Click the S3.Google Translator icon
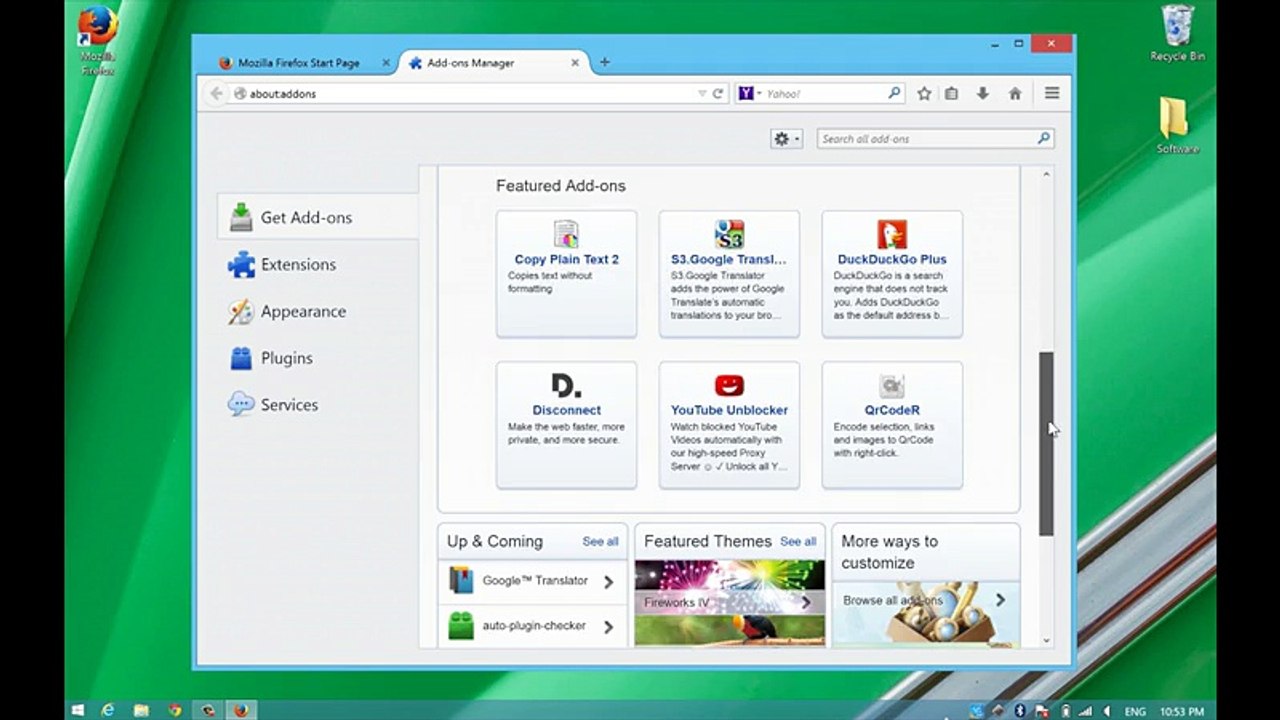 tap(729, 235)
